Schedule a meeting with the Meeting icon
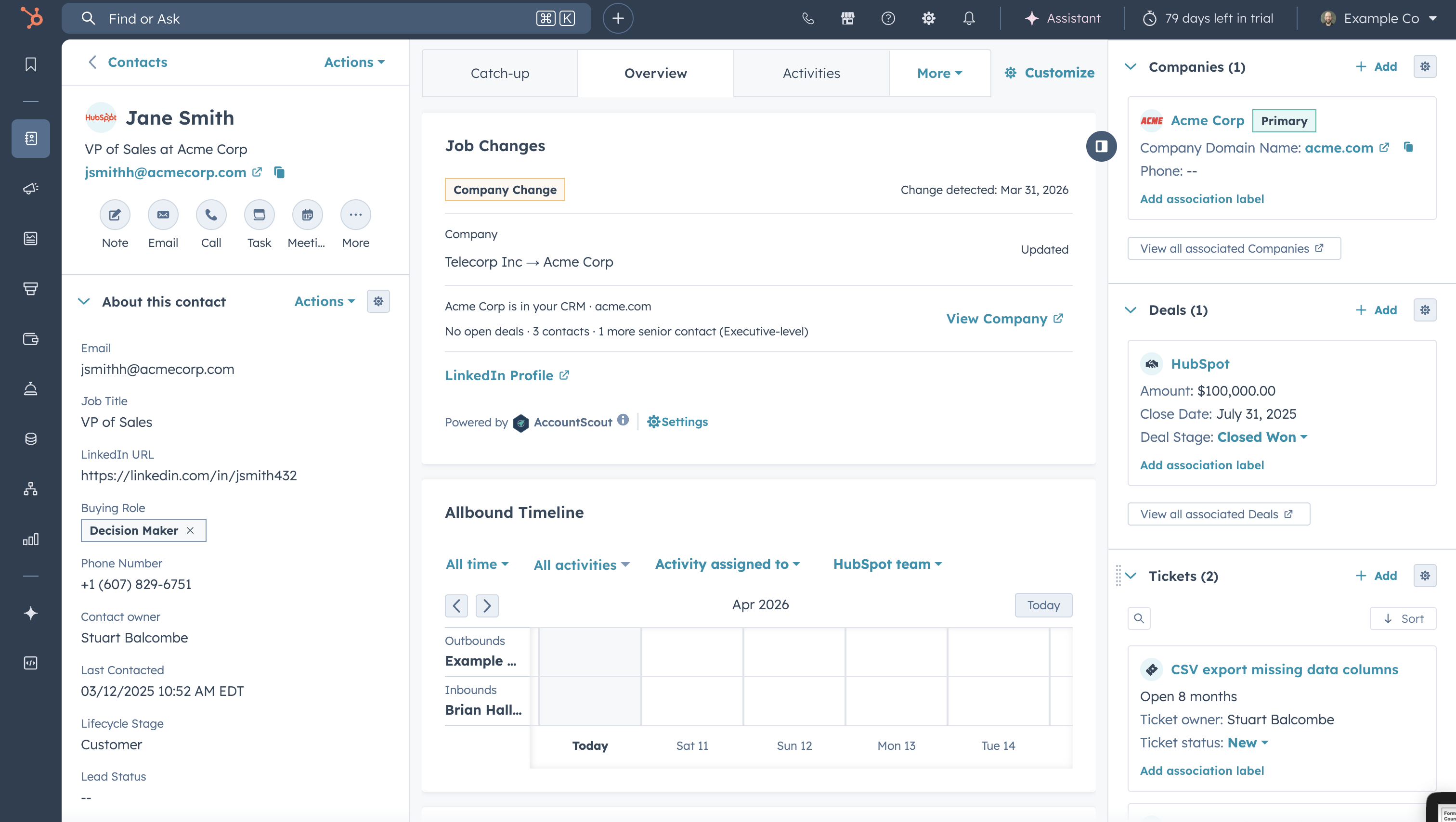The width and height of the screenshot is (1456, 822). click(x=307, y=215)
